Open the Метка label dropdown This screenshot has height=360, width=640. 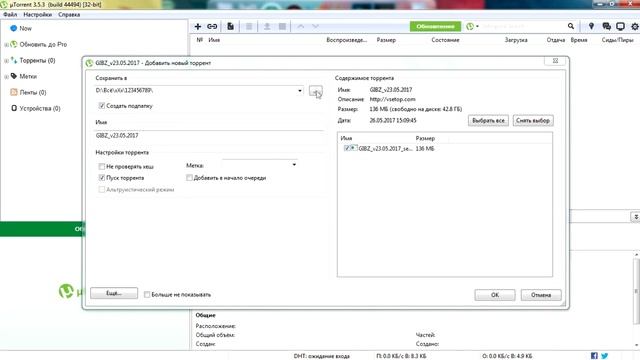(x=294, y=165)
